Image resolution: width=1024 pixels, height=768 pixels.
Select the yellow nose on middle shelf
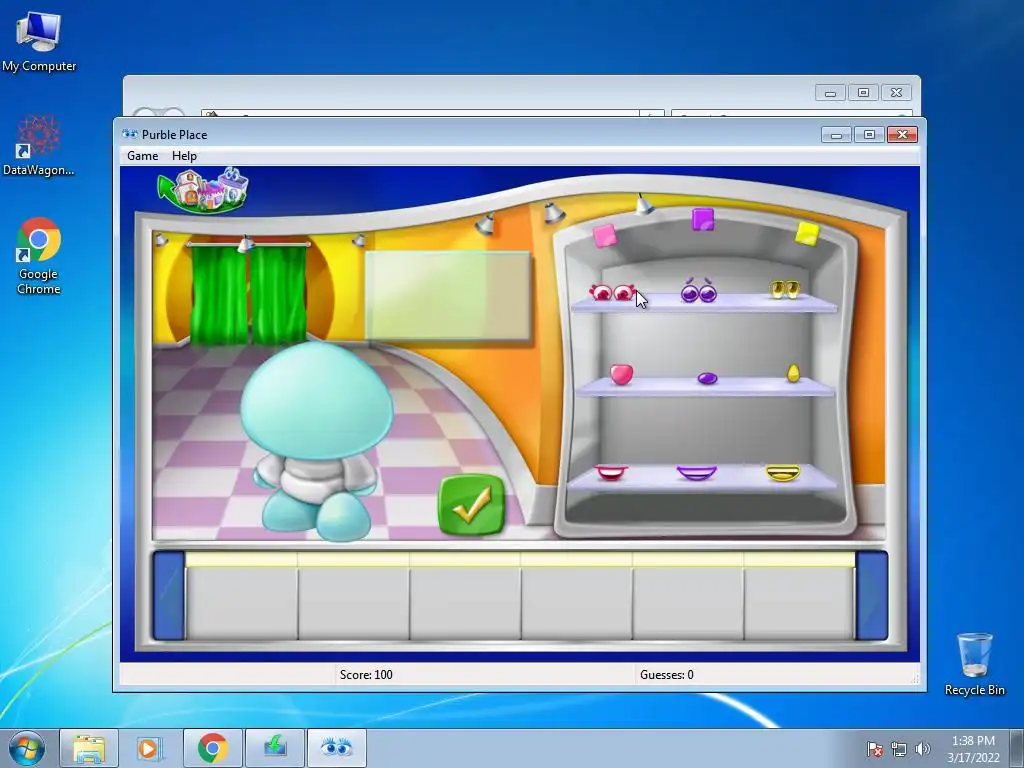pyautogui.click(x=793, y=372)
